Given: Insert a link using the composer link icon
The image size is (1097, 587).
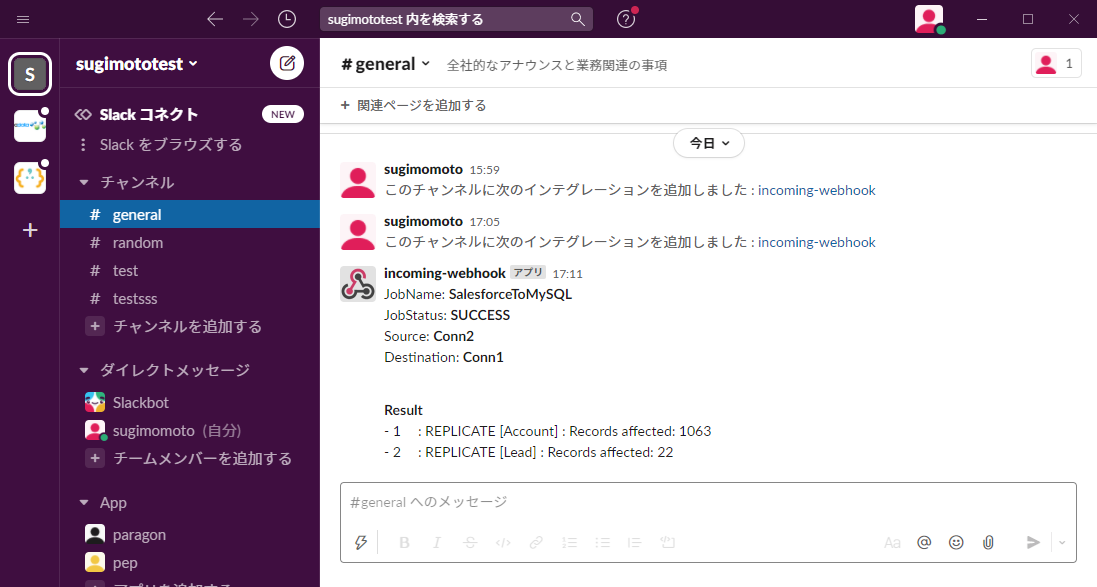Looking at the screenshot, I should 536,542.
